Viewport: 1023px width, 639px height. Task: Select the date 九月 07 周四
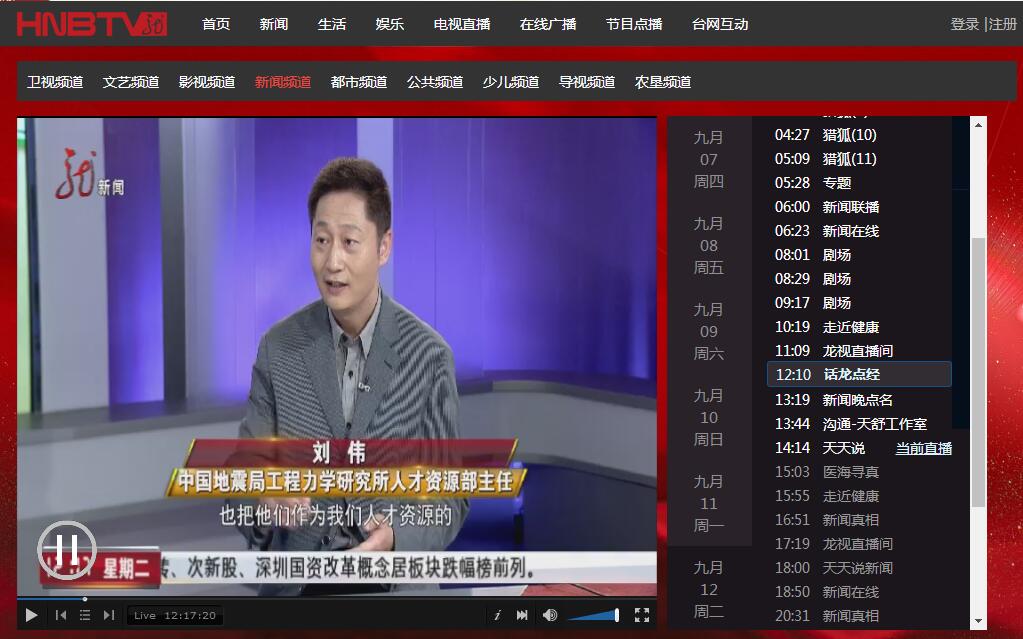click(x=709, y=159)
